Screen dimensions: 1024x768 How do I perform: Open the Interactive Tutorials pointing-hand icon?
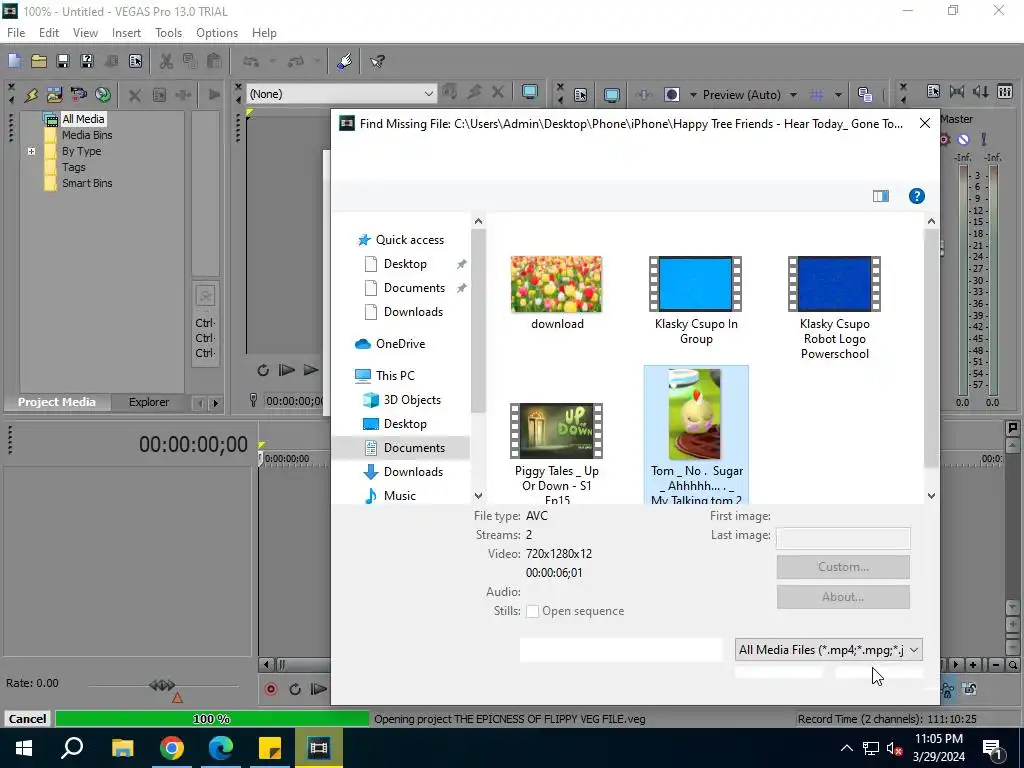tap(345, 61)
